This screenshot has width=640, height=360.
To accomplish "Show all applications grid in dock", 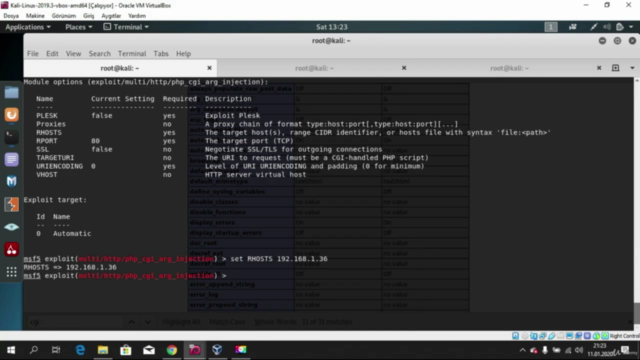I will [11, 272].
